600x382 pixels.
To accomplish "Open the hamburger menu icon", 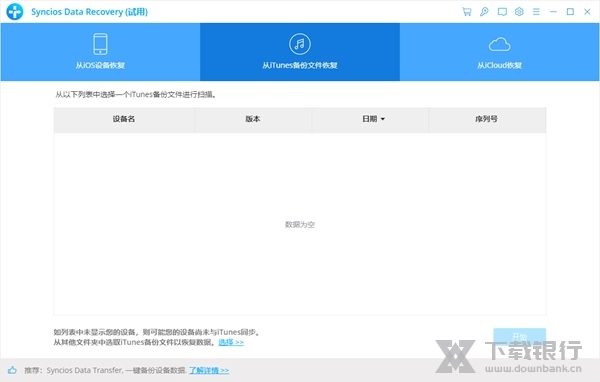I will tap(536, 12).
